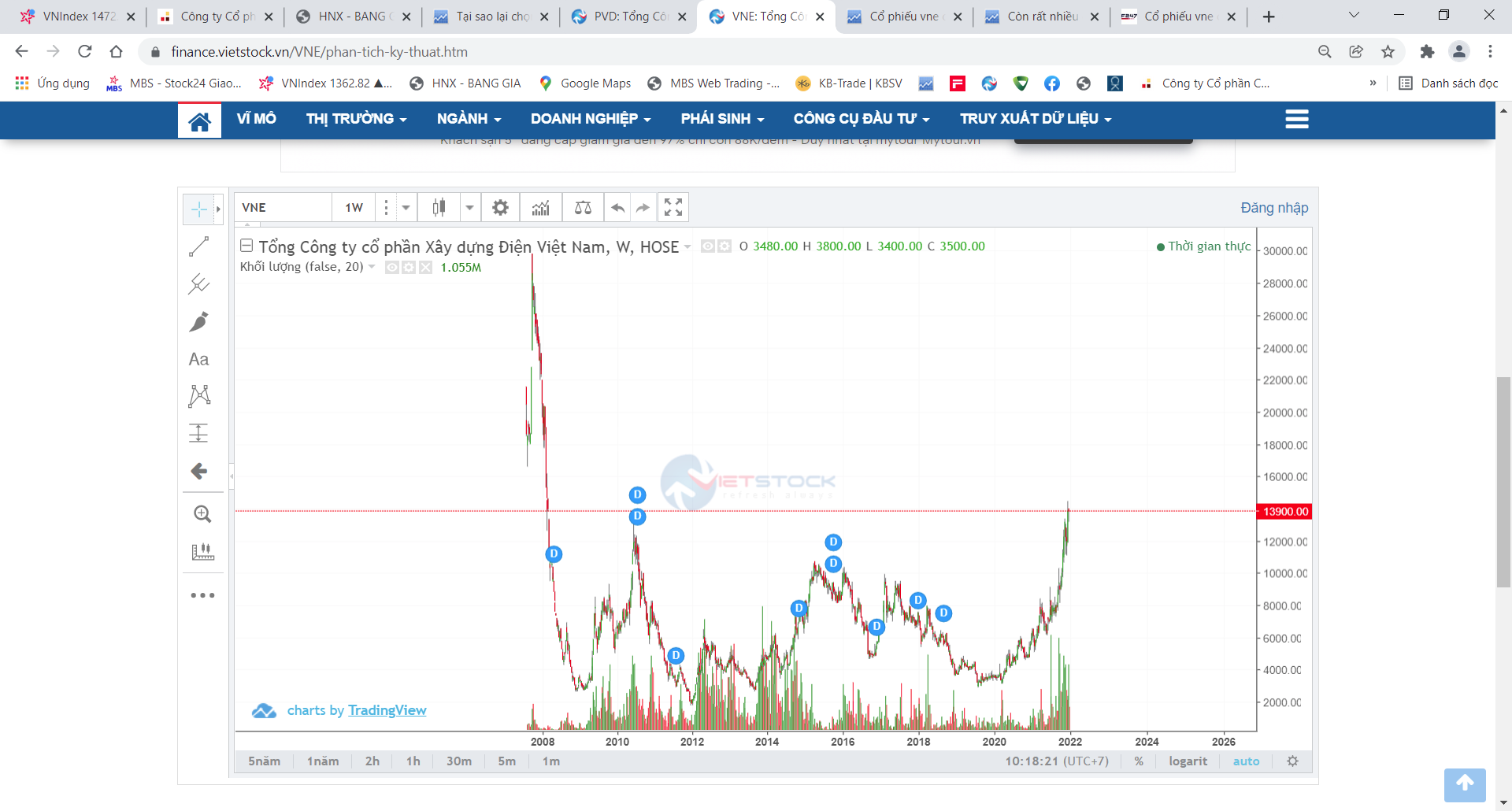Expand the chart style dropdown arrow
This screenshot has width=1512, height=811.
point(469,208)
